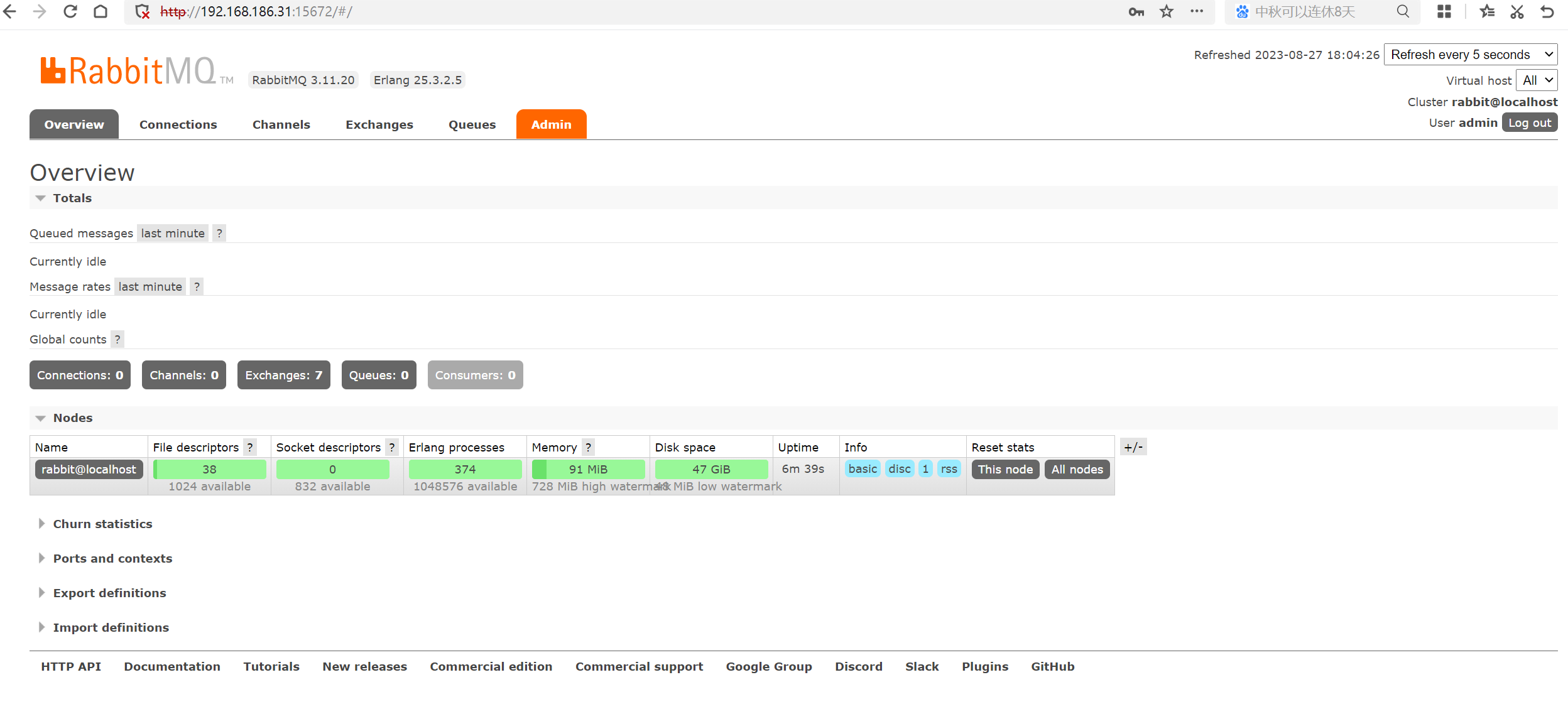Open the Refresh every 5 seconds dropdown
Image resolution: width=1568 pixels, height=719 pixels.
[1470, 55]
